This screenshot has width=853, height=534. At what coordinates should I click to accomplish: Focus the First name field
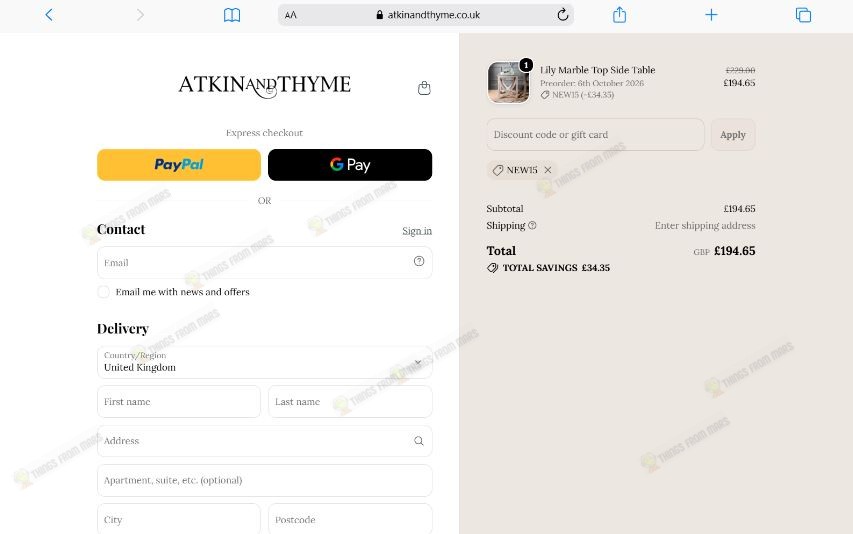[x=179, y=402]
